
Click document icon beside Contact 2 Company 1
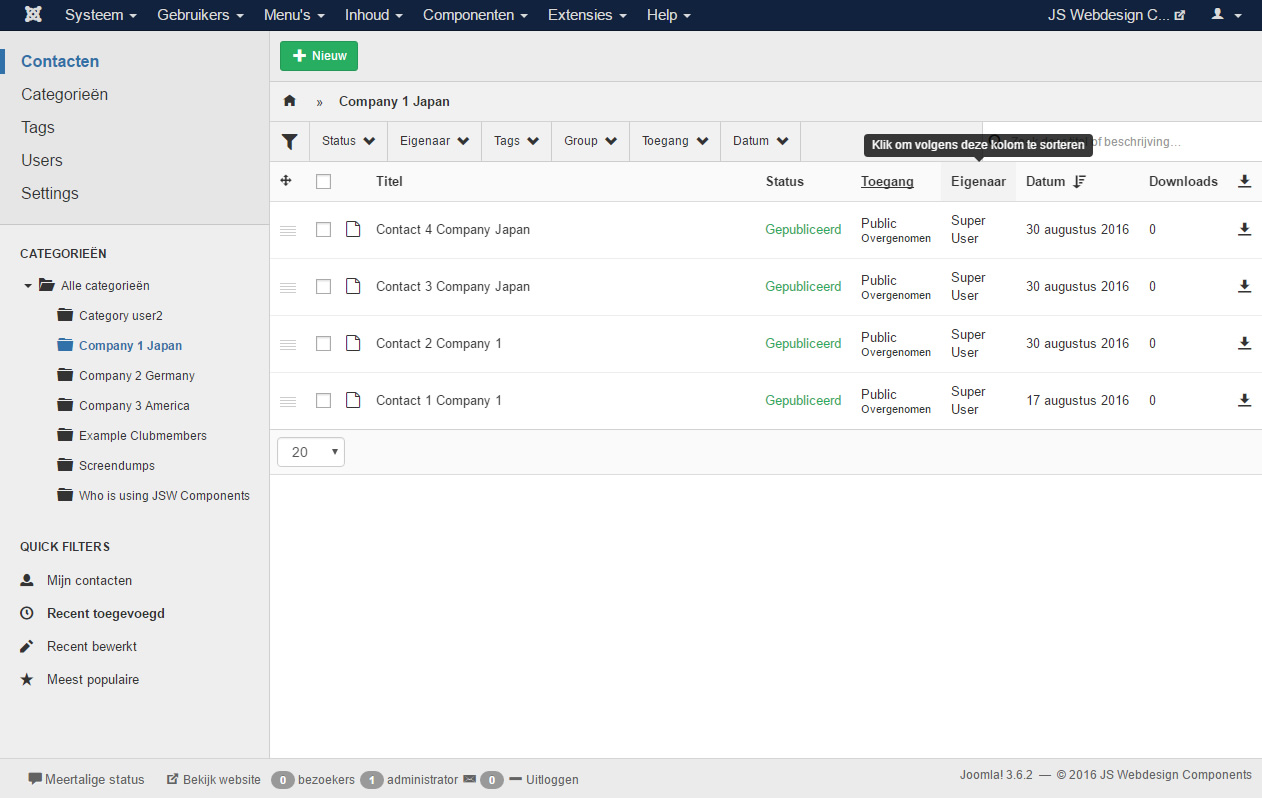coord(352,343)
